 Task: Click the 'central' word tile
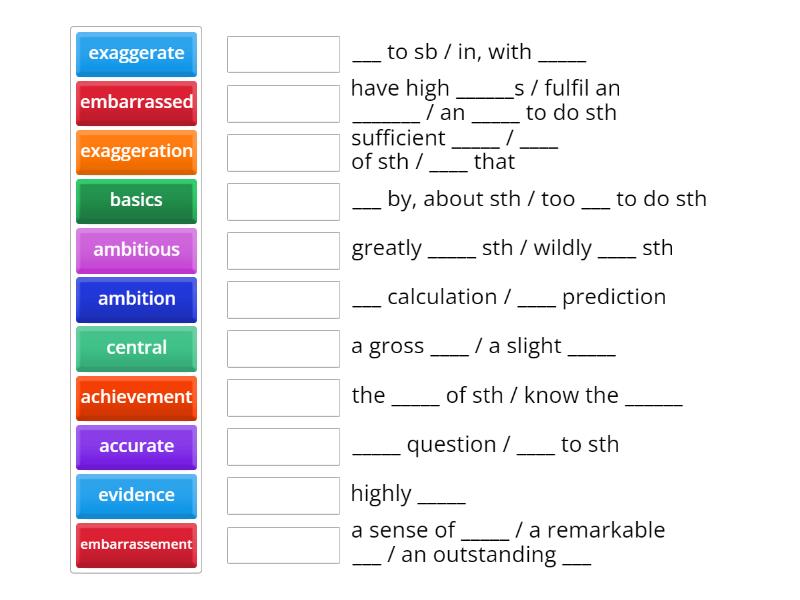coord(136,348)
